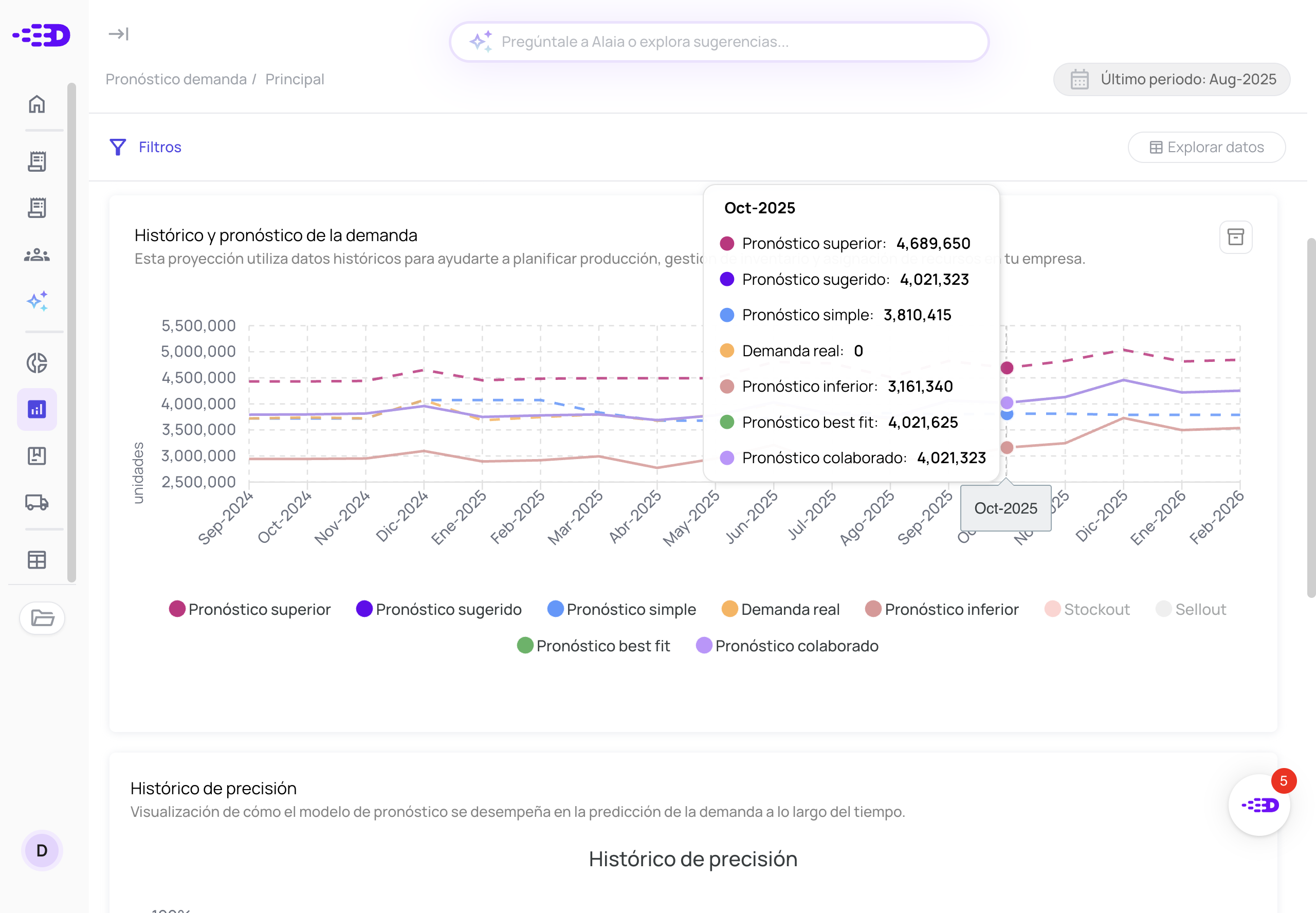Click the Pregúntale a Alaia search field
Image resolution: width=1316 pixels, height=913 pixels.
click(719, 42)
